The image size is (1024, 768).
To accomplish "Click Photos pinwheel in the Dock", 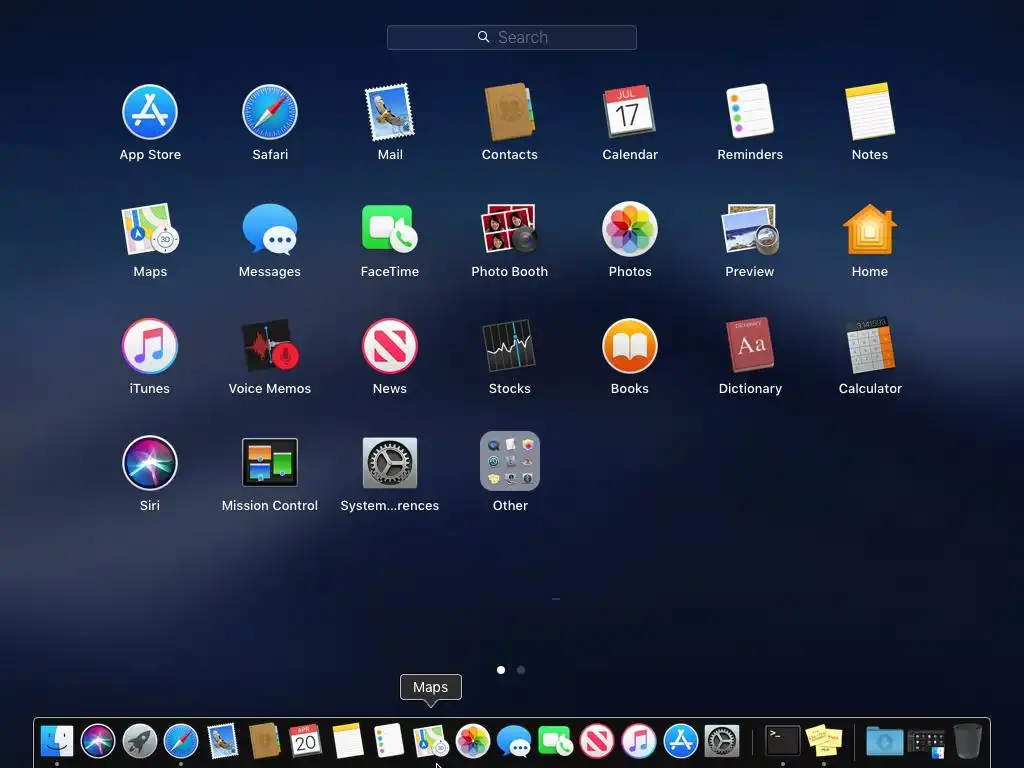I will point(472,741).
